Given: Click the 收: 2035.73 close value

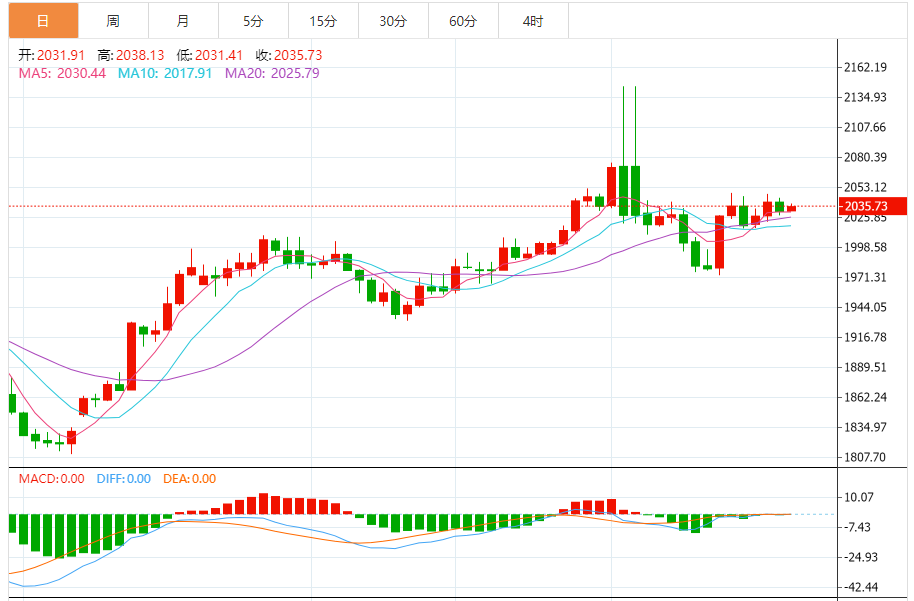Looking at the screenshot, I should pos(289,55).
